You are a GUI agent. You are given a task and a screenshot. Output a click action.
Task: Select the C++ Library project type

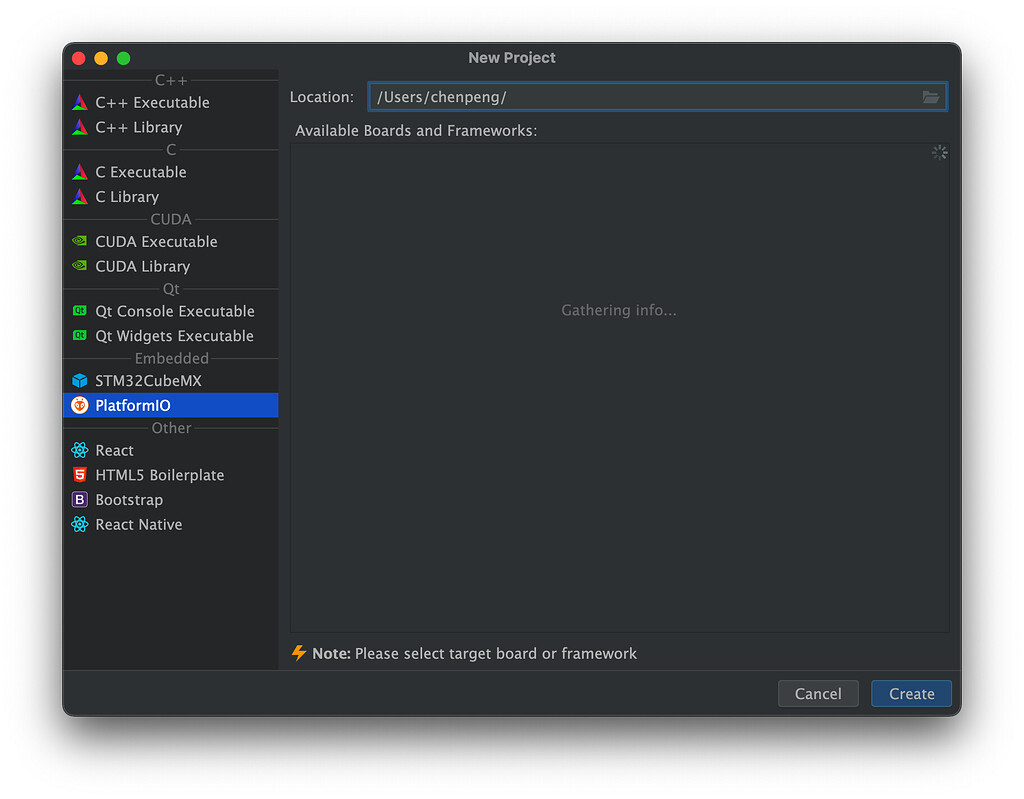point(138,127)
